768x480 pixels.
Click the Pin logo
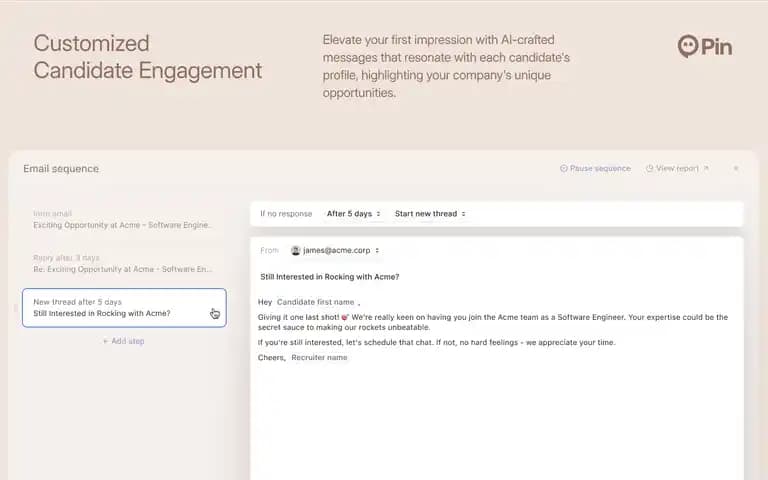[705, 47]
